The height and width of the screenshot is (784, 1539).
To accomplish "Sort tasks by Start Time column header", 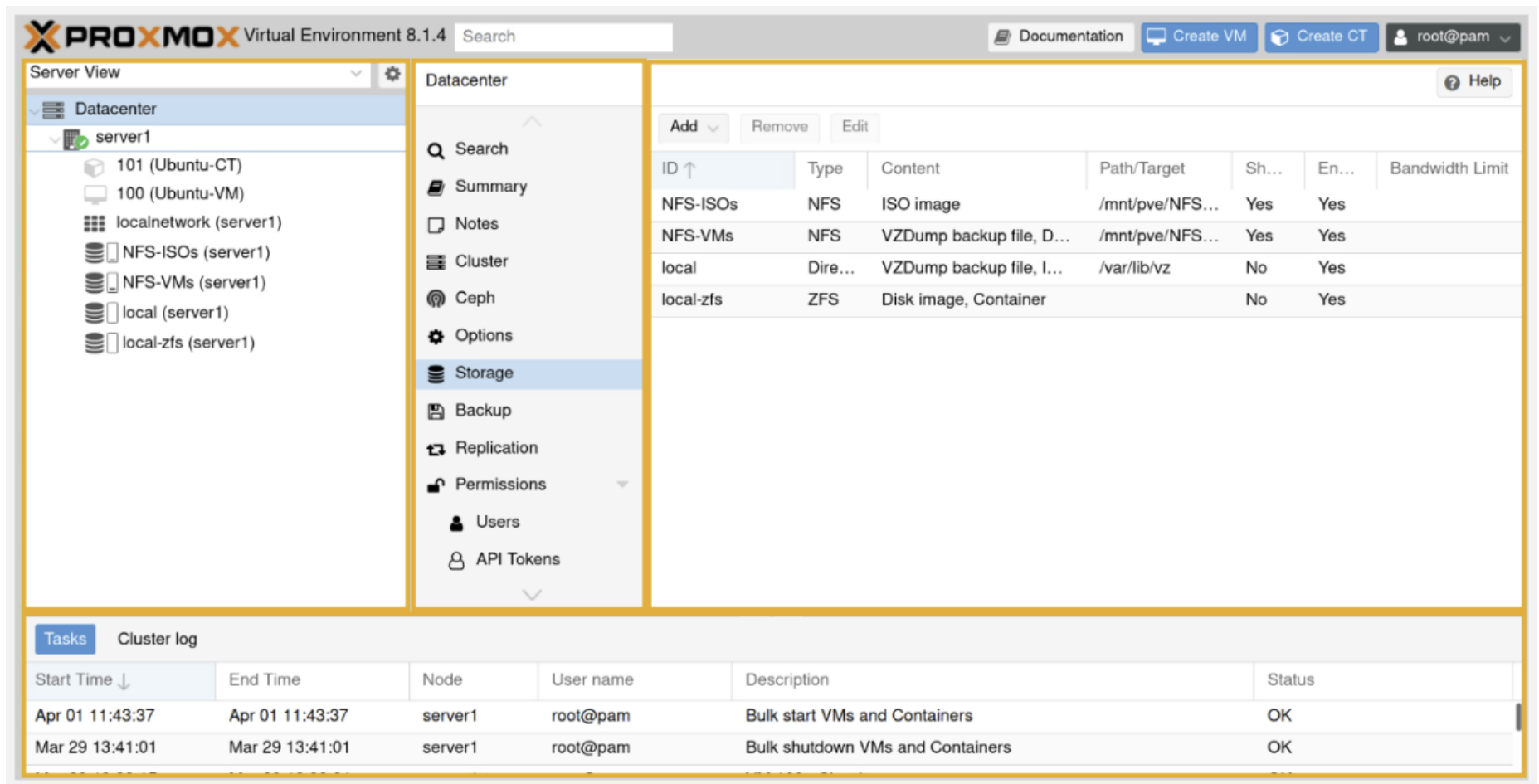I will coord(121,680).
